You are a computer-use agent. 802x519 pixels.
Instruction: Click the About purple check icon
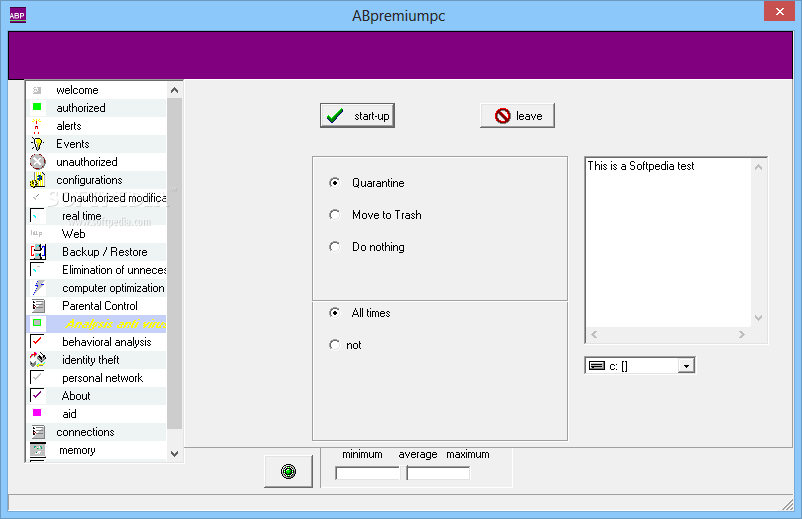pyautogui.click(x=37, y=395)
